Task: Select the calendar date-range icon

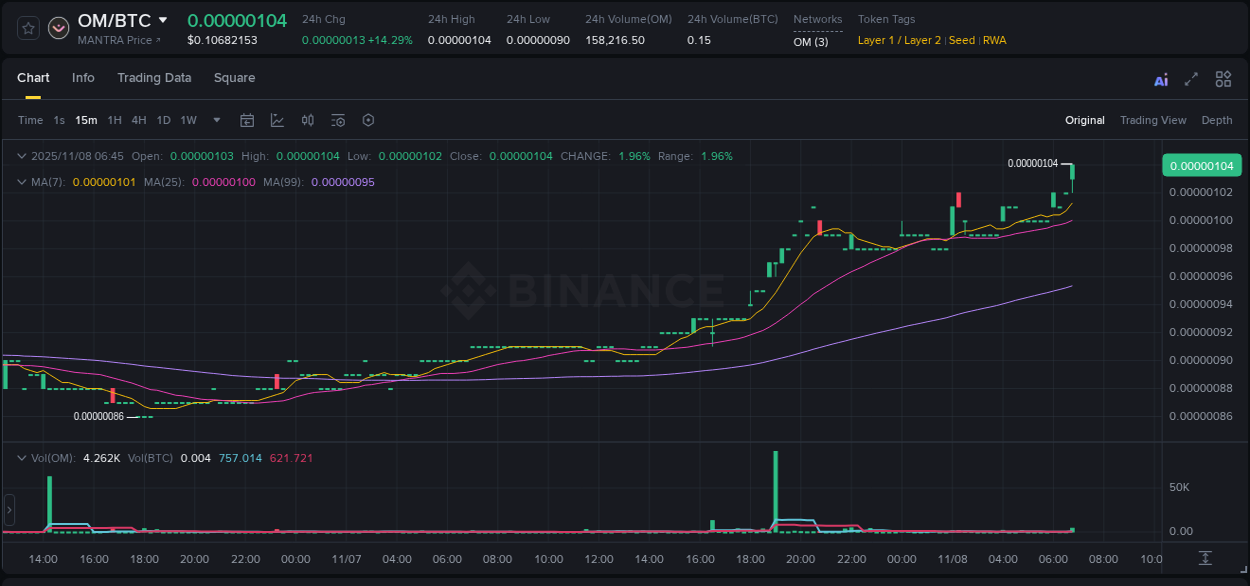Action: (x=247, y=120)
